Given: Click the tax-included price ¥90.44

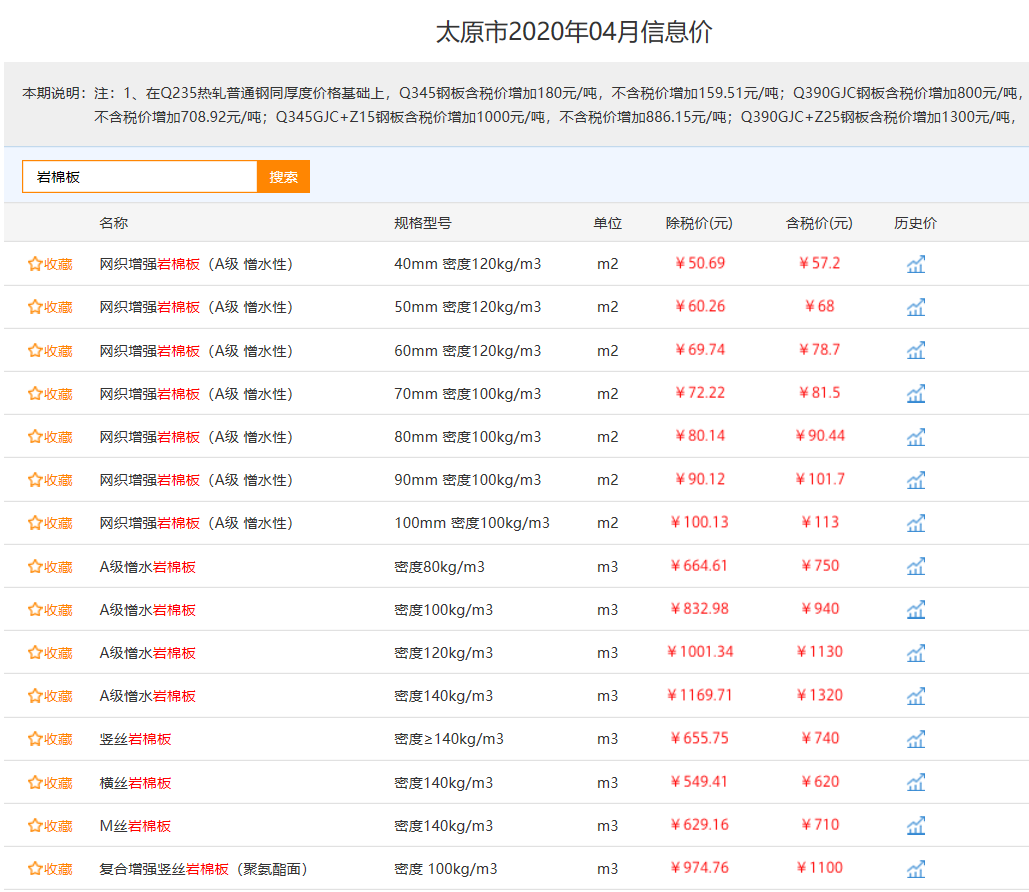Looking at the screenshot, I should click(819, 436).
